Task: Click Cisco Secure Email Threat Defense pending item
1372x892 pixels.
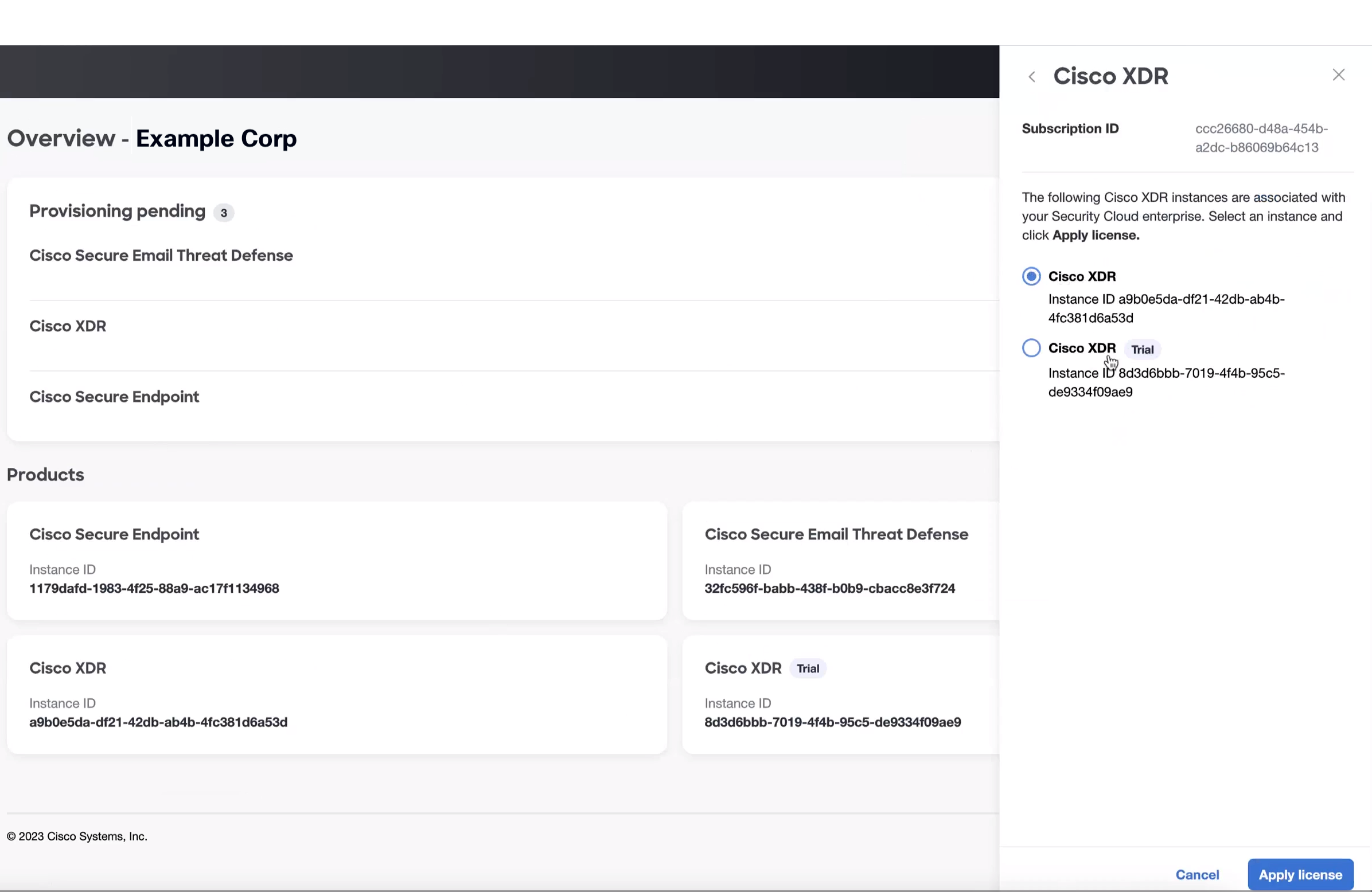Action: 161,255
